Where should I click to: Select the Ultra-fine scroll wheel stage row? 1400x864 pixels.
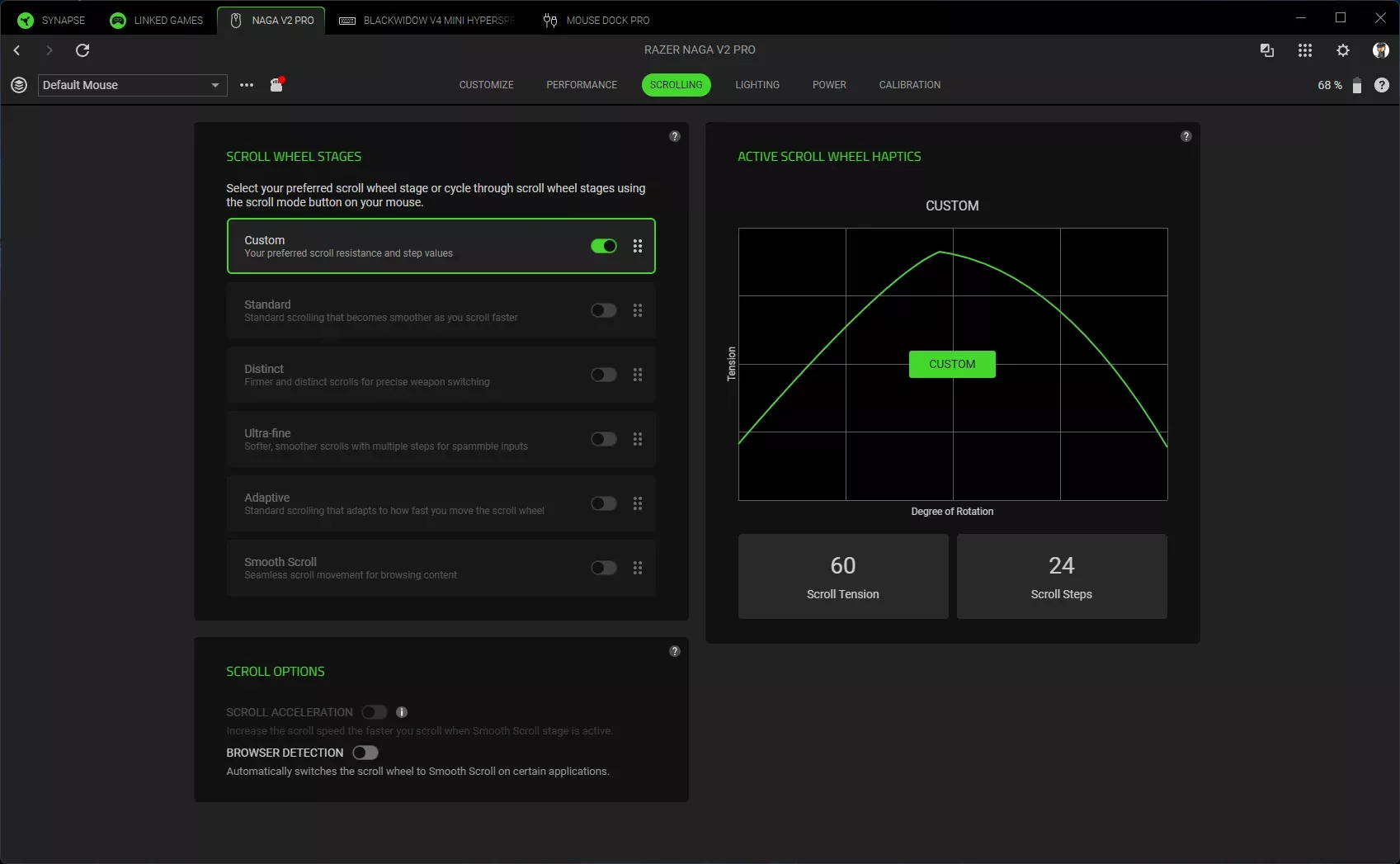pyautogui.click(x=441, y=439)
